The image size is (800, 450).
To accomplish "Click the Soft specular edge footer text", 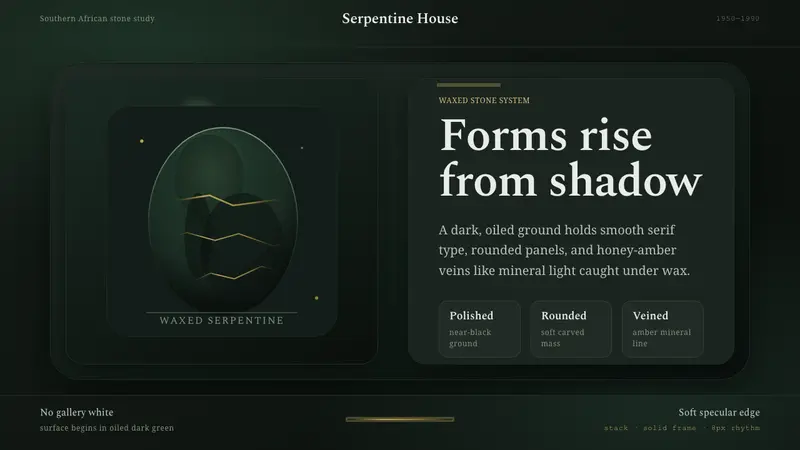I will pyautogui.click(x=719, y=412).
